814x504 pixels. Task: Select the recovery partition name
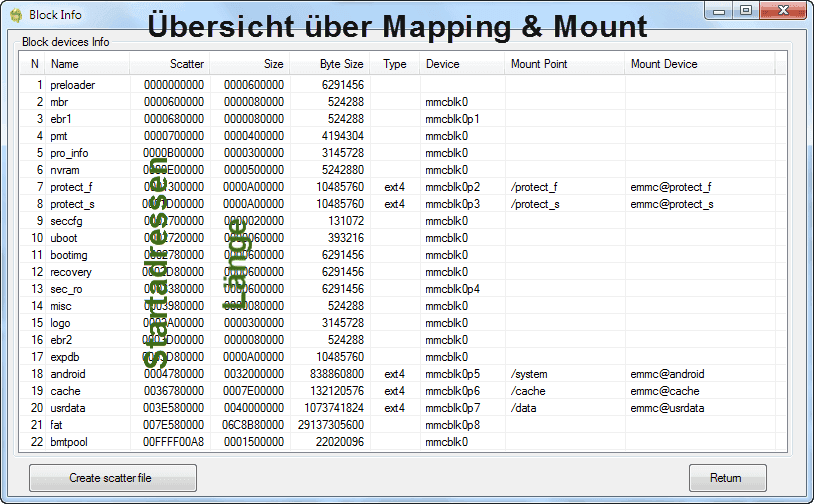click(71, 272)
